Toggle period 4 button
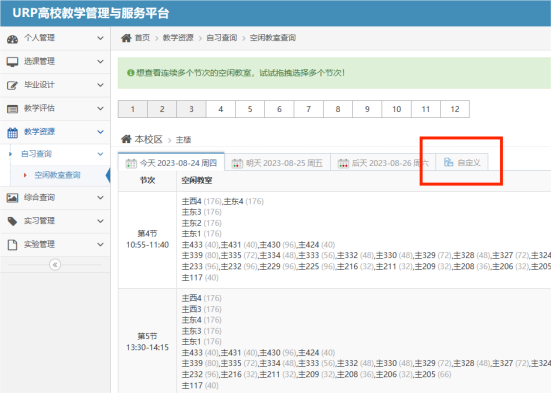 221,109
